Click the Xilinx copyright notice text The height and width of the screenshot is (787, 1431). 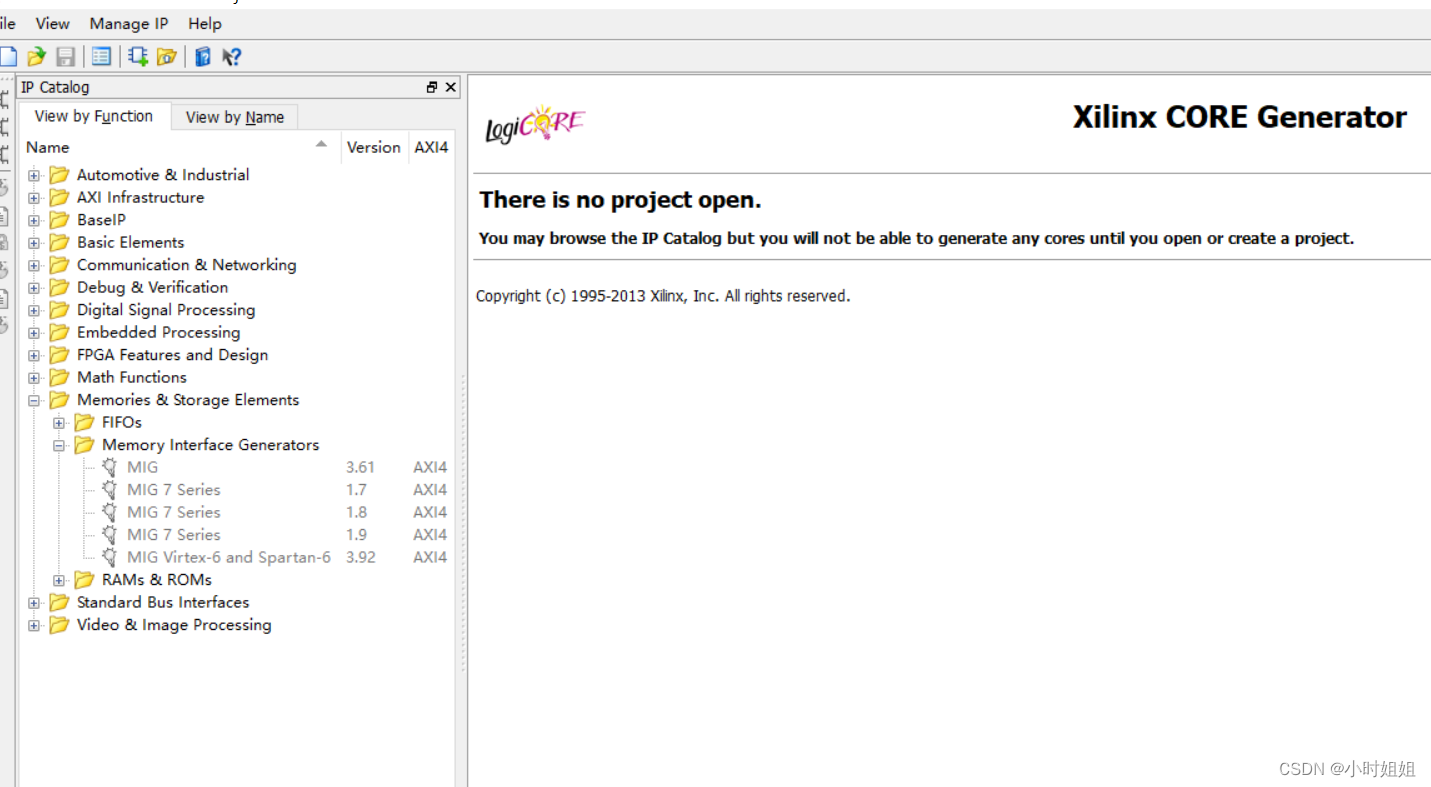663,296
